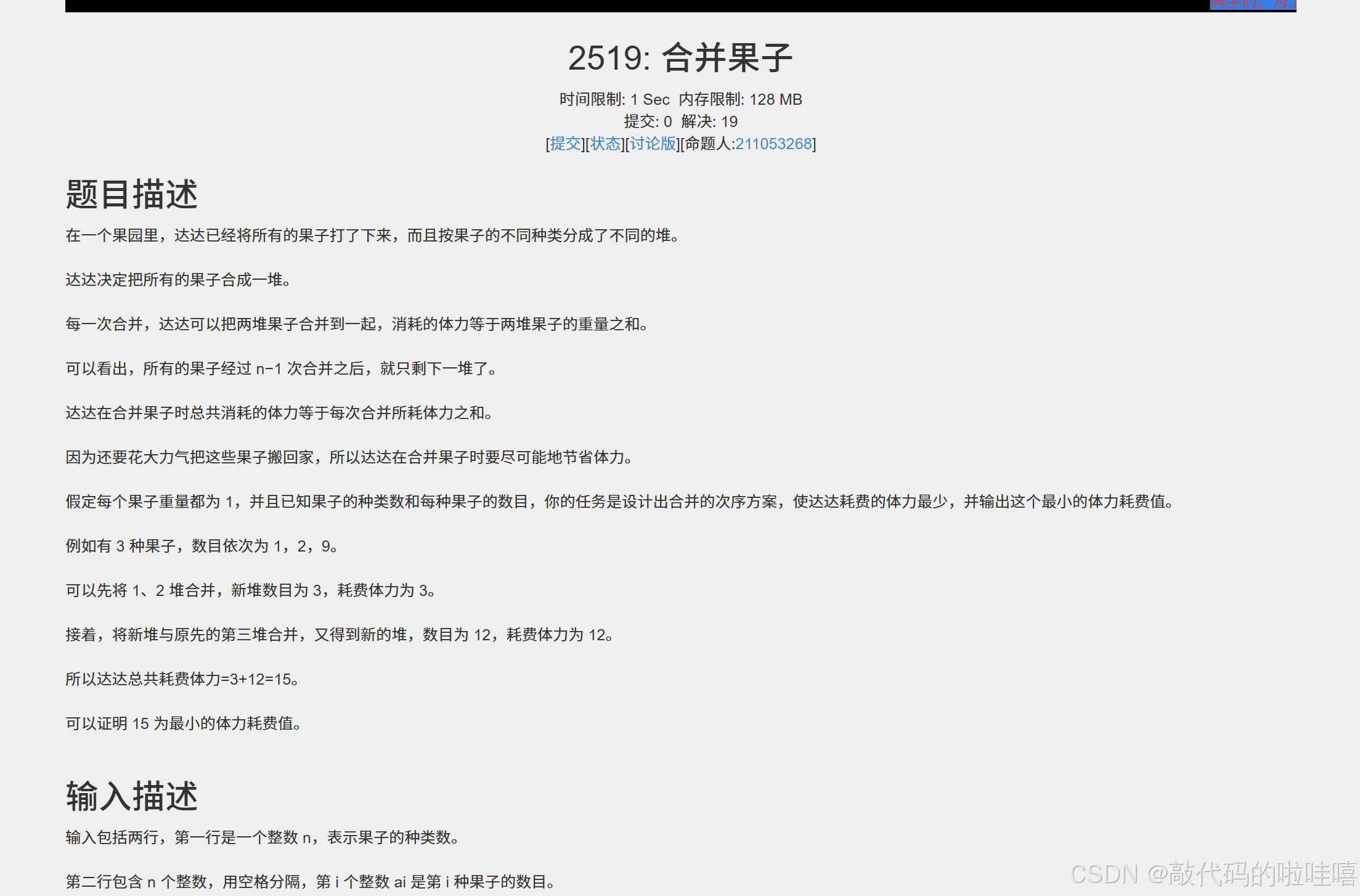Click the problem title 2519: 合并果子

(x=680, y=58)
